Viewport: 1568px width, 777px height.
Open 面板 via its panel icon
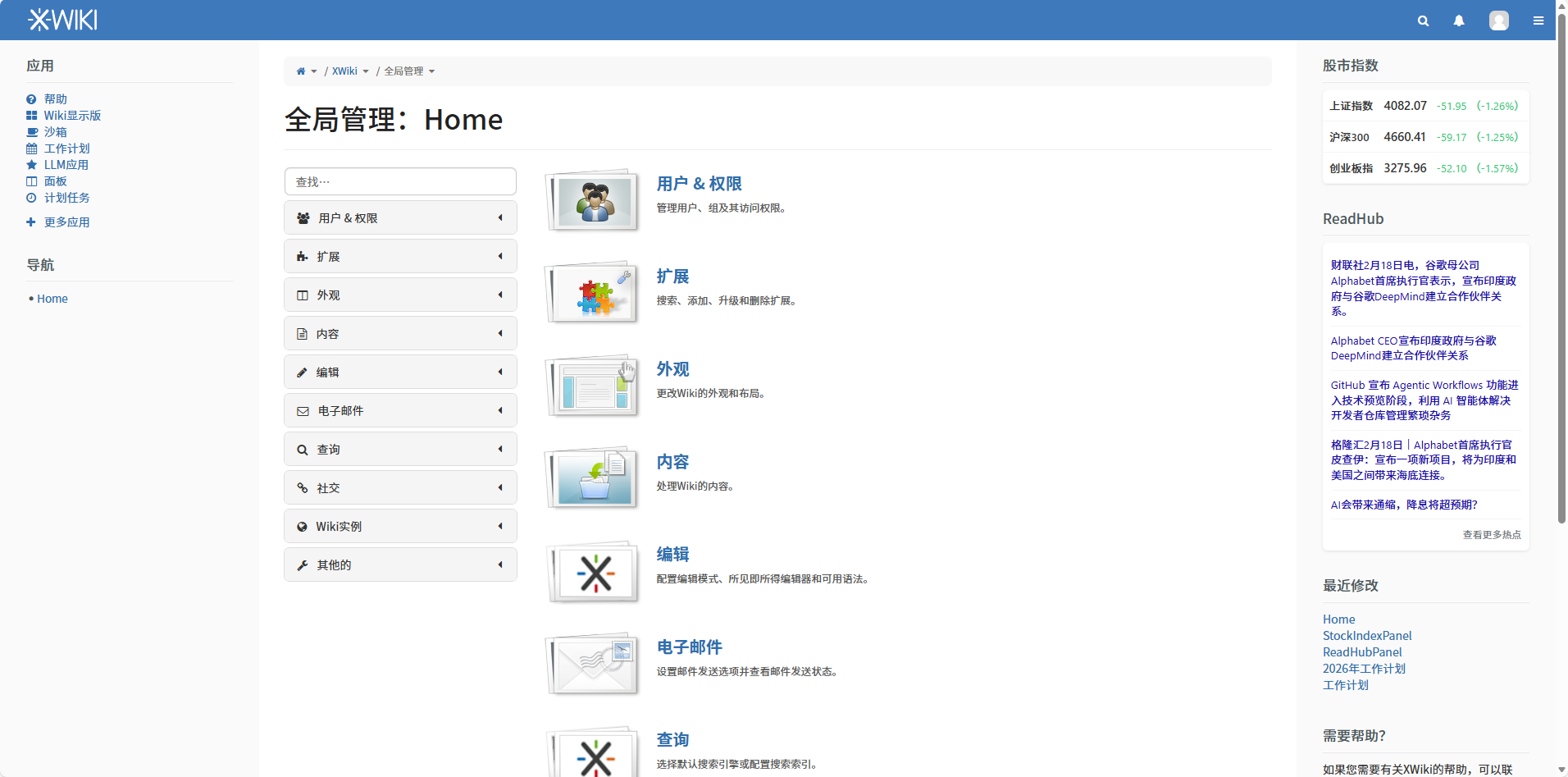(31, 181)
